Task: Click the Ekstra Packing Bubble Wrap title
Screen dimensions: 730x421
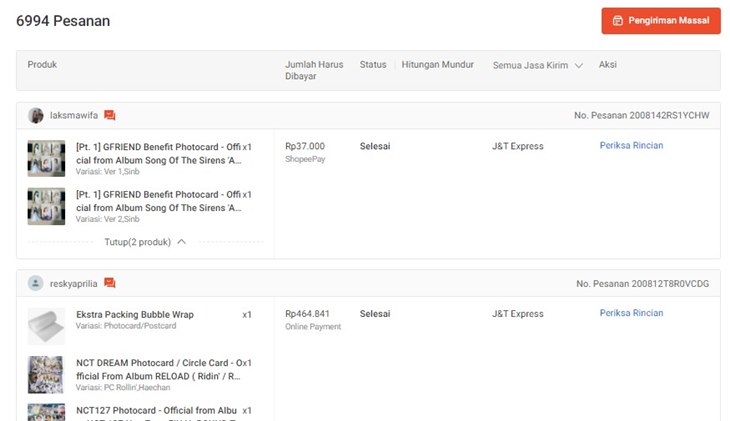Action: [x=135, y=314]
